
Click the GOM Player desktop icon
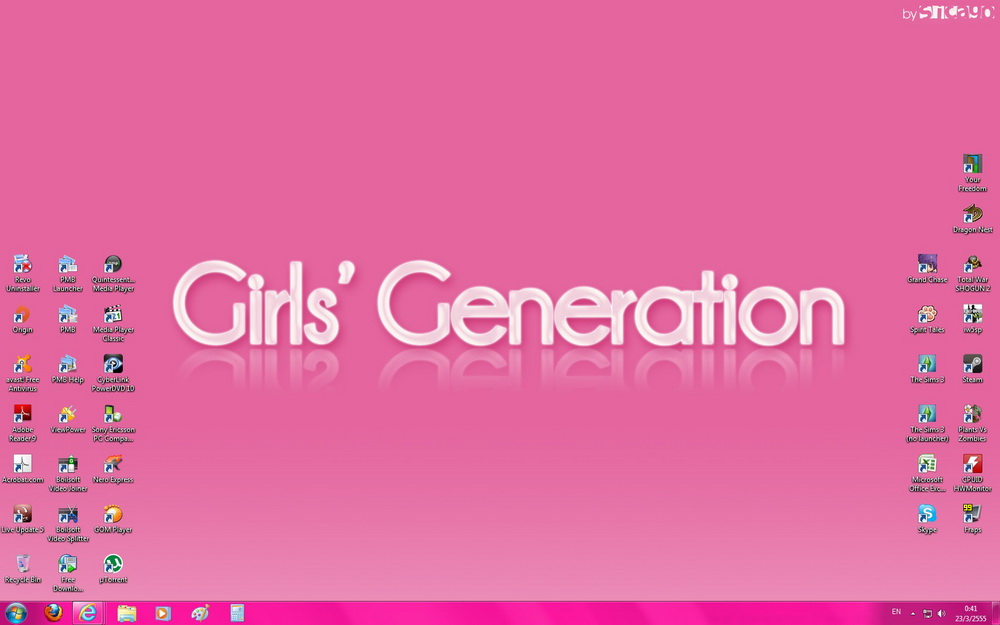coord(113,519)
